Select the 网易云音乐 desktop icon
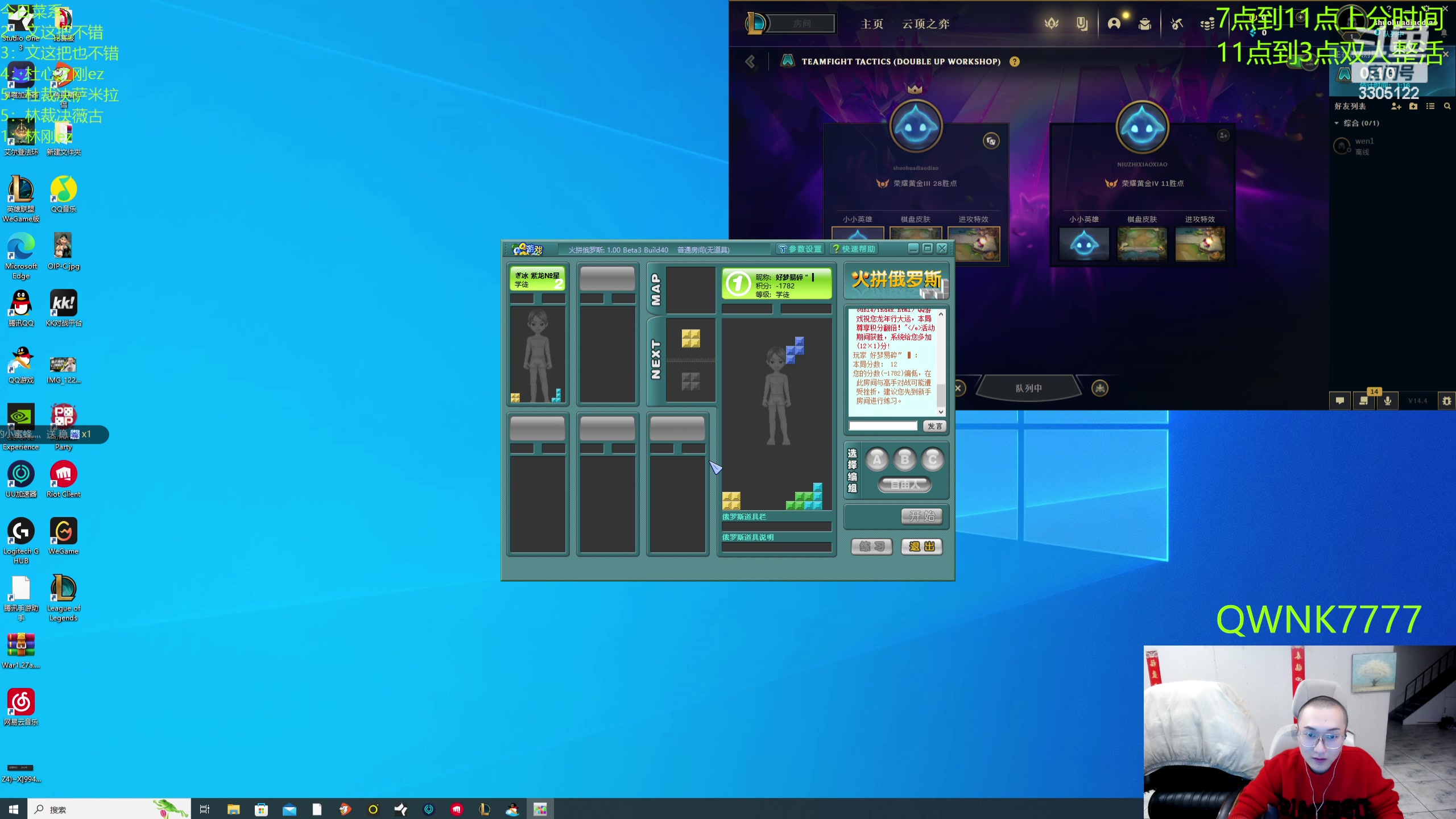 point(21,708)
